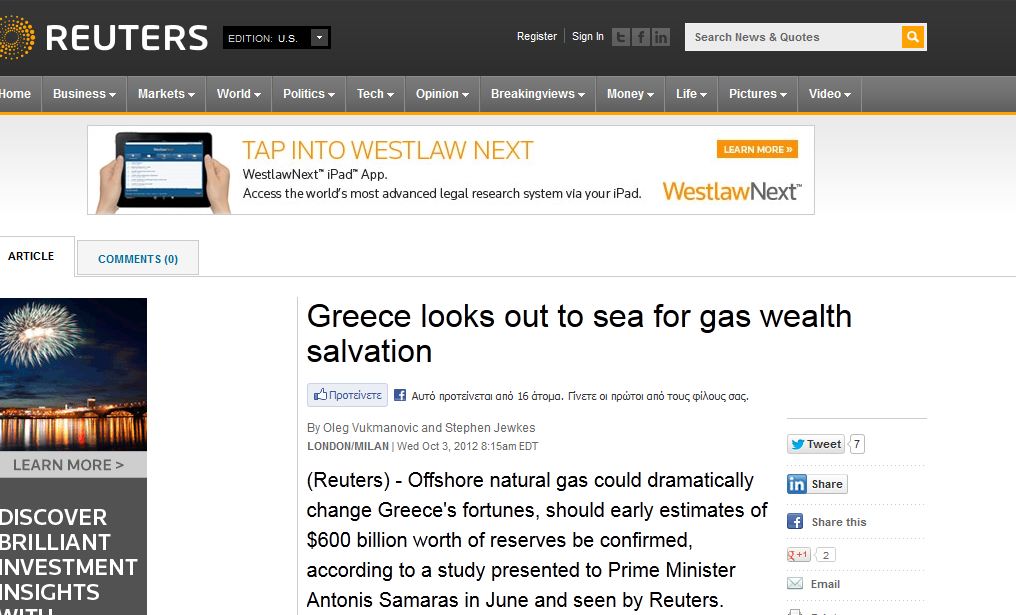Click the Search News & Quotes field
The height and width of the screenshot is (615, 1016).
(793, 37)
